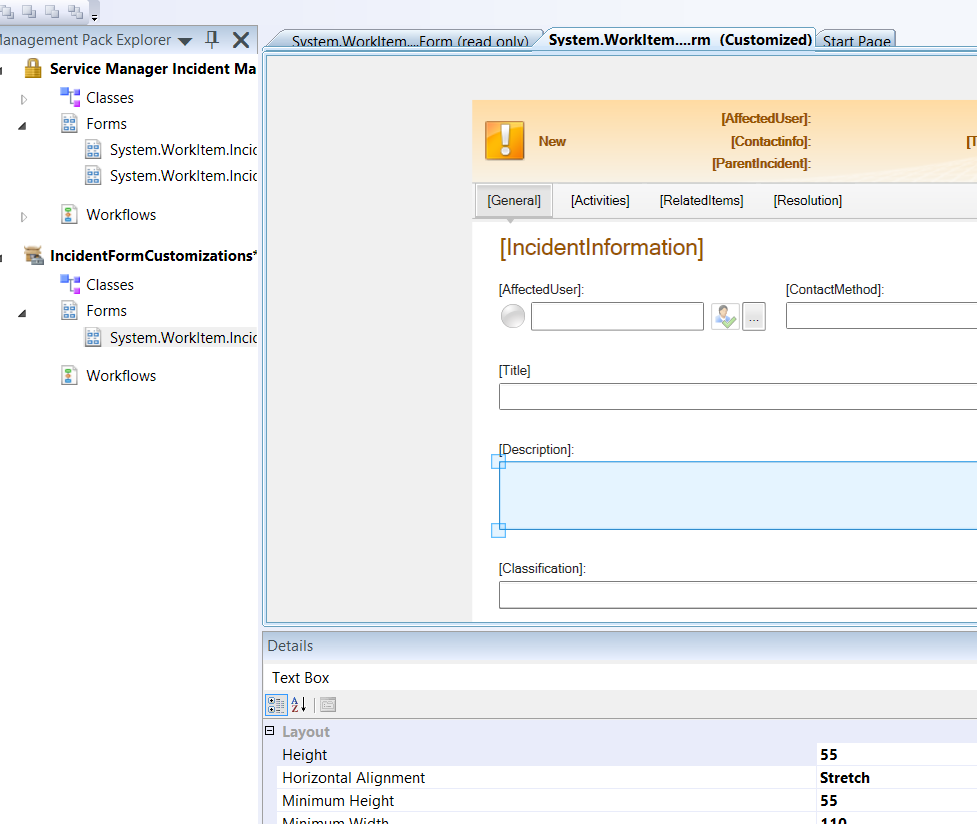Click the Title text field
This screenshot has width=977, height=824.
tap(738, 396)
